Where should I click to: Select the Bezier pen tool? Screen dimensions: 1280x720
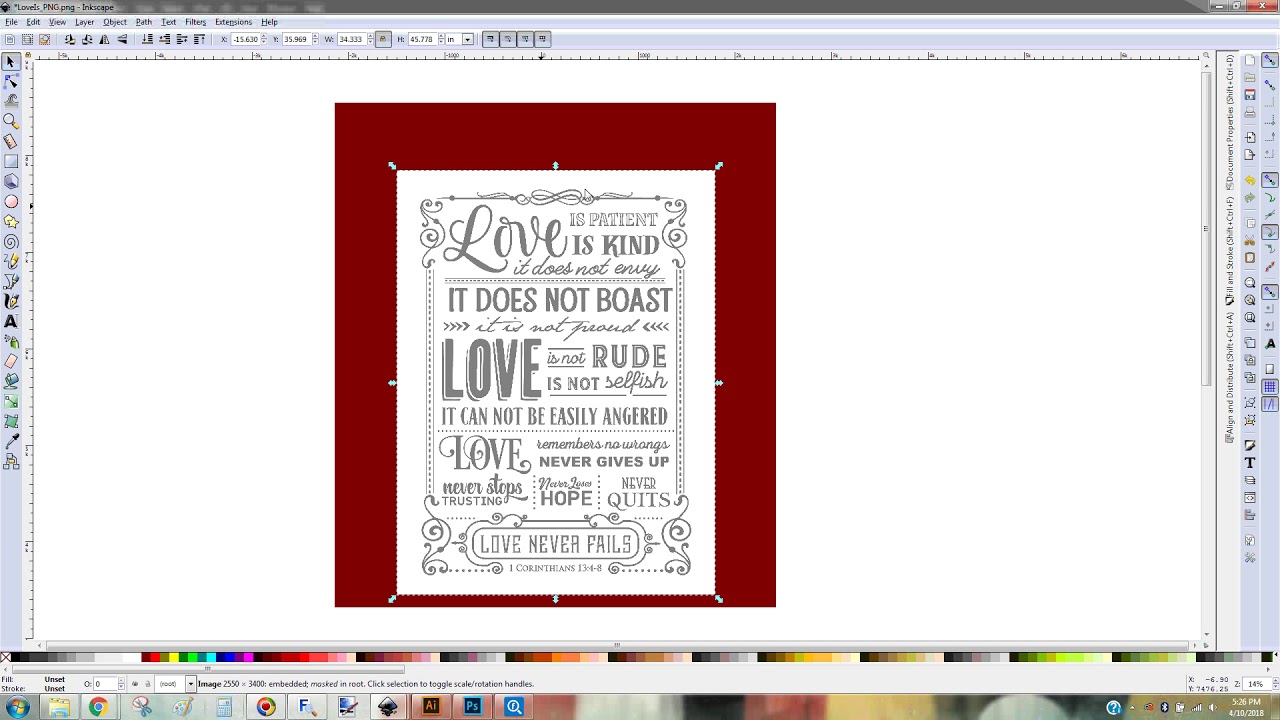pyautogui.click(x=11, y=281)
